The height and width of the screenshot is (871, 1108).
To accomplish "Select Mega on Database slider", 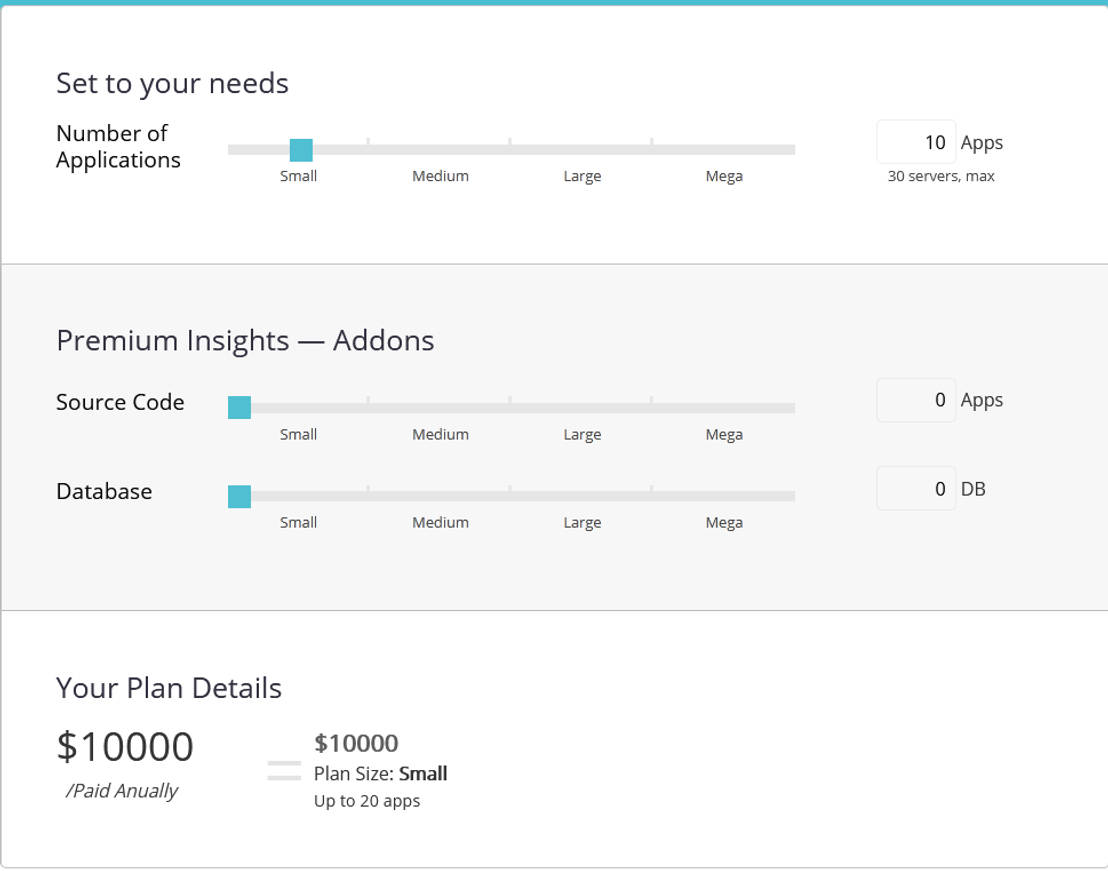I will click(x=724, y=523).
